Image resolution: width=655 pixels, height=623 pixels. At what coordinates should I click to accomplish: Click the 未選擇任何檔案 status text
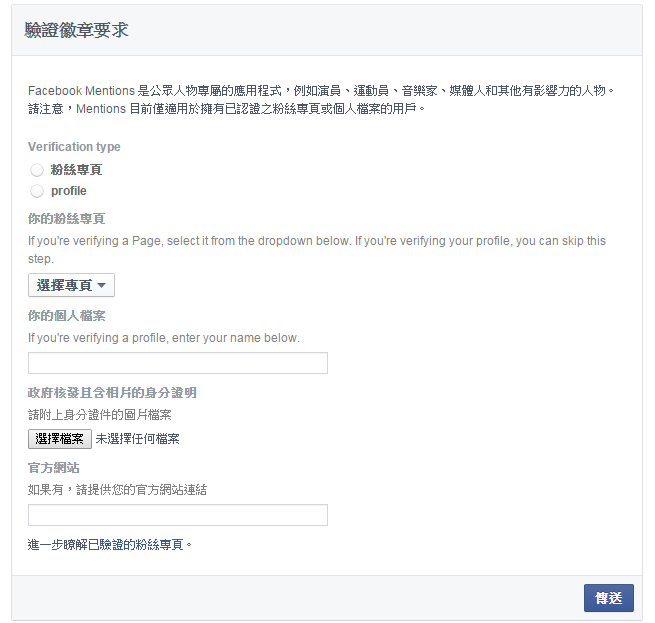138,439
